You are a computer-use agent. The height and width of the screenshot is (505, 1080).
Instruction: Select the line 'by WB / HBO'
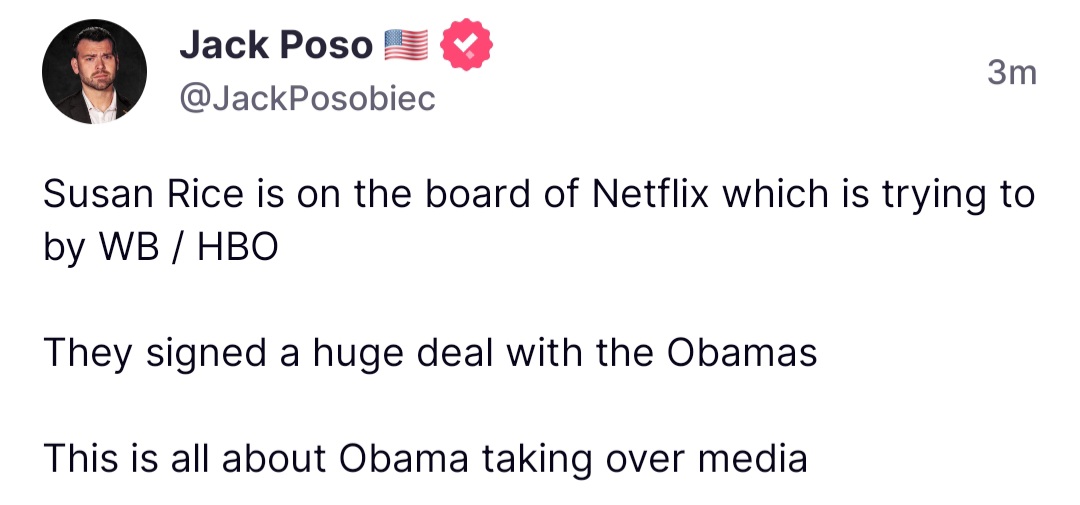[x=160, y=246]
